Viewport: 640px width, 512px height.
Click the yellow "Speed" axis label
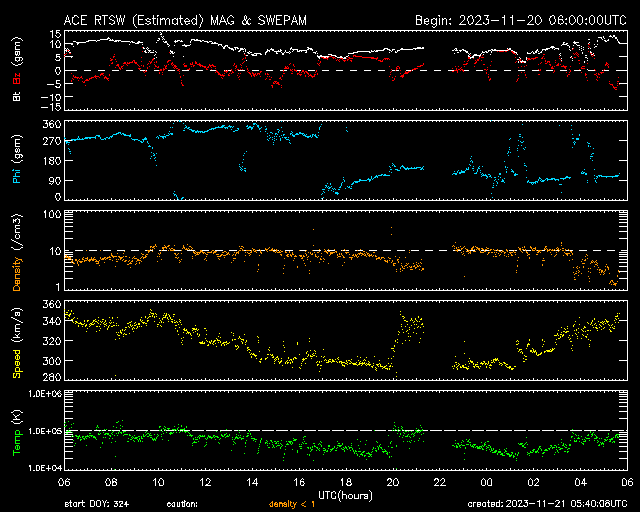17,364
